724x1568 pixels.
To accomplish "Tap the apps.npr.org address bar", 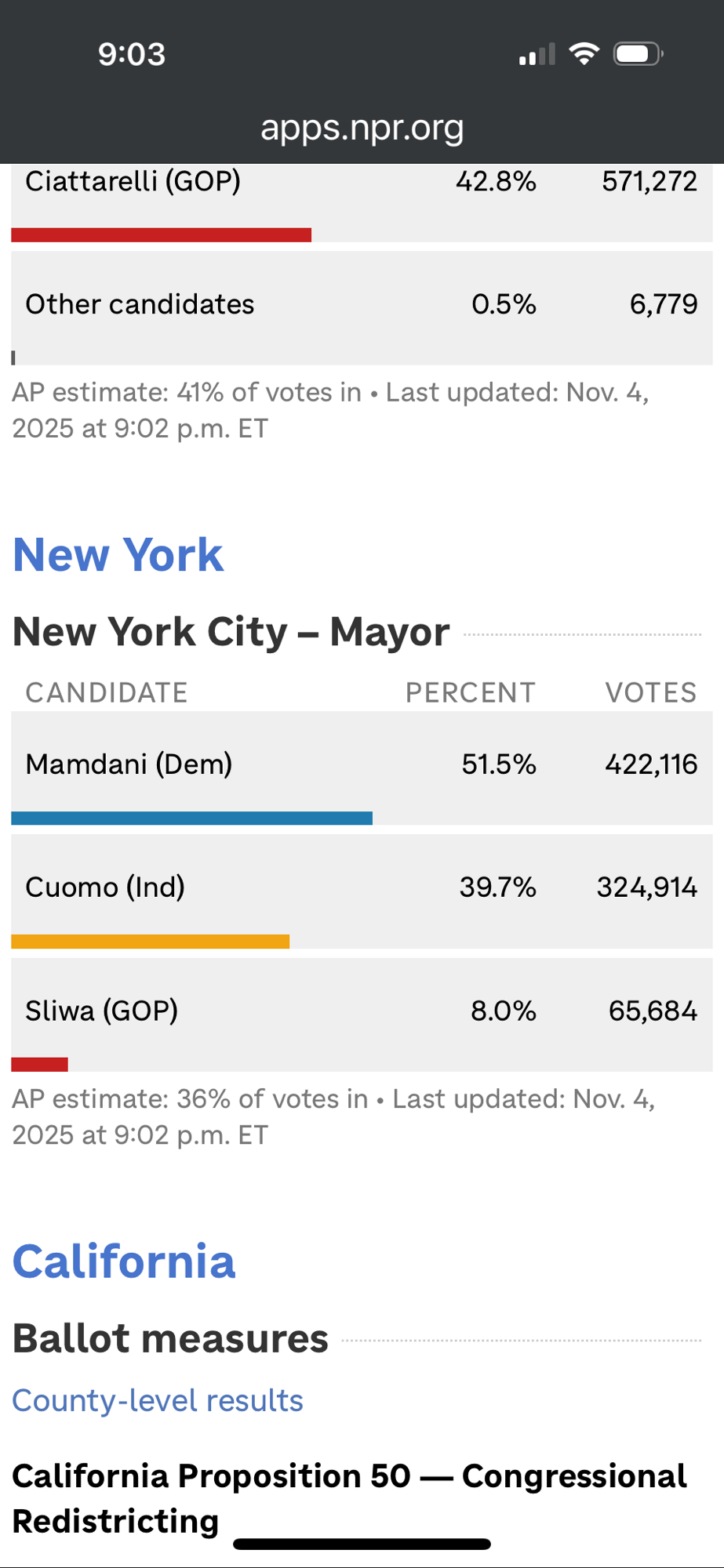I will pos(362,128).
